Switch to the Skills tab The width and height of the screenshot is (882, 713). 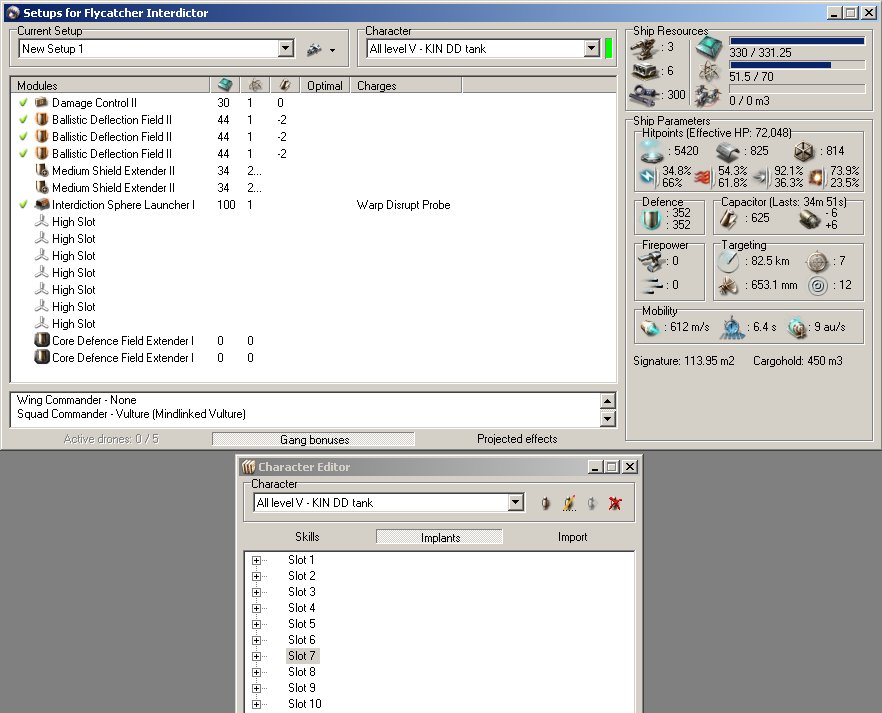click(307, 537)
